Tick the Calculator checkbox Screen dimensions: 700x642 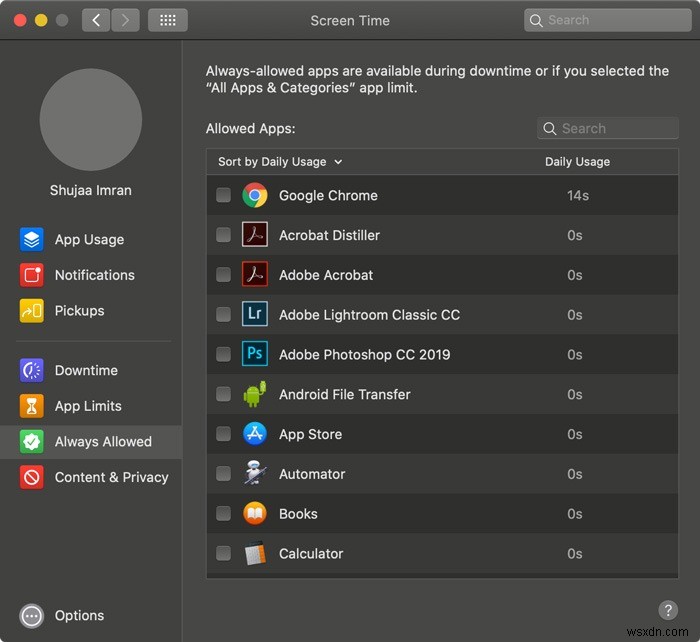pyautogui.click(x=223, y=553)
